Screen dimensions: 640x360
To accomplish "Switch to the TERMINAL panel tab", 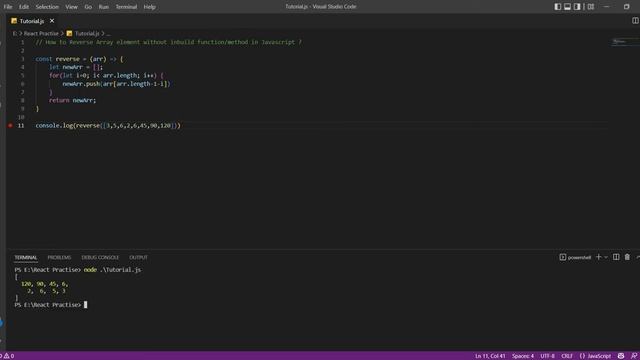I will click(26, 258).
